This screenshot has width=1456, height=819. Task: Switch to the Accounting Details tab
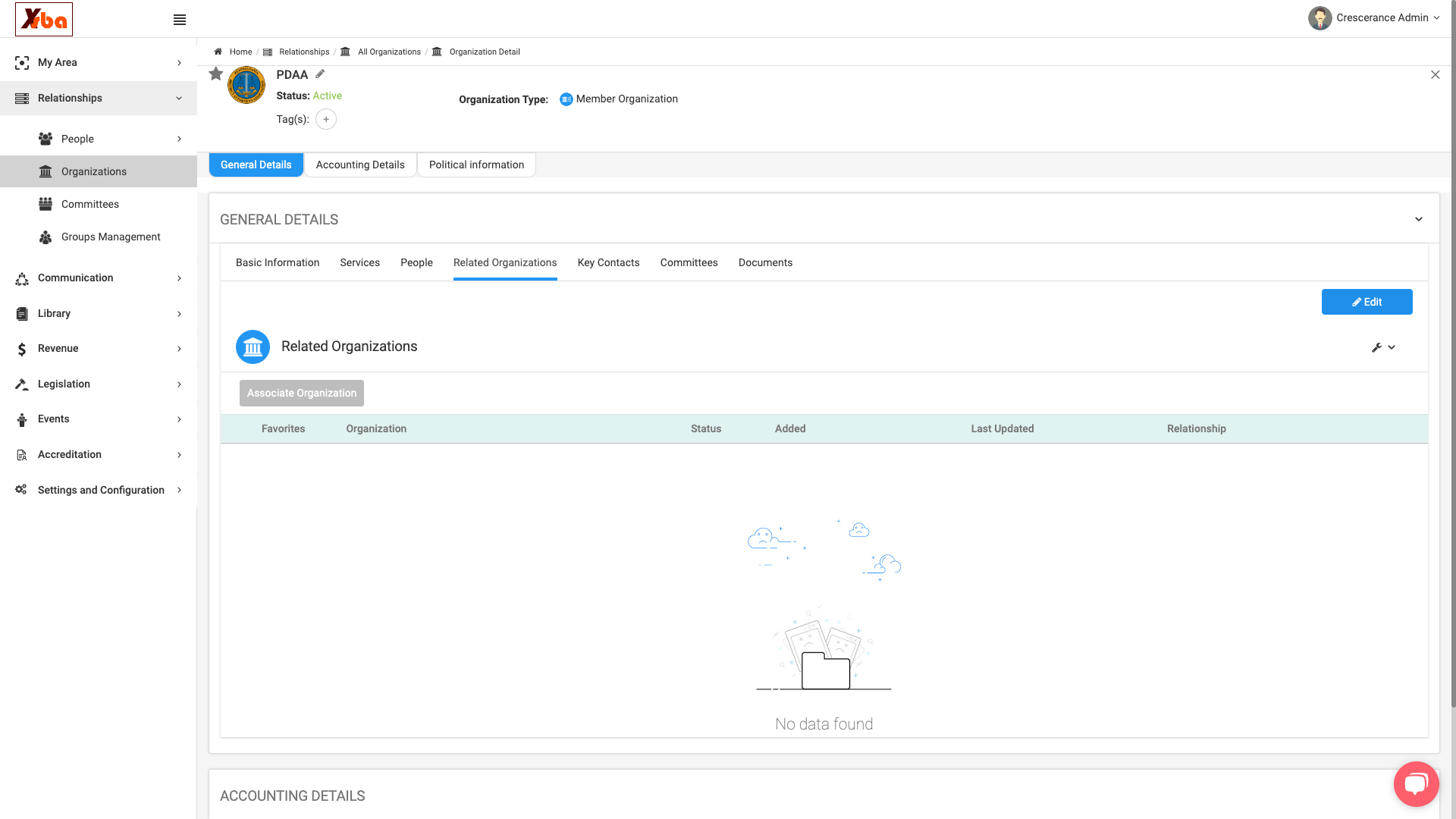360,165
